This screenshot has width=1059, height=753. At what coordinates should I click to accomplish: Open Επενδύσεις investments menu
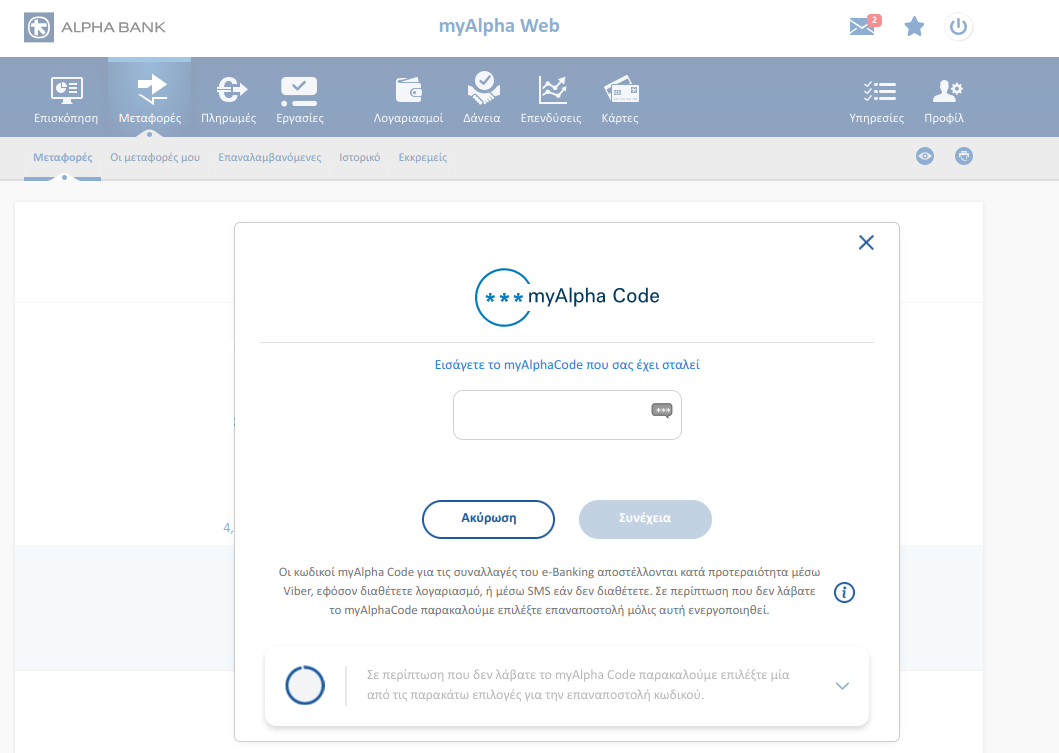tap(551, 99)
